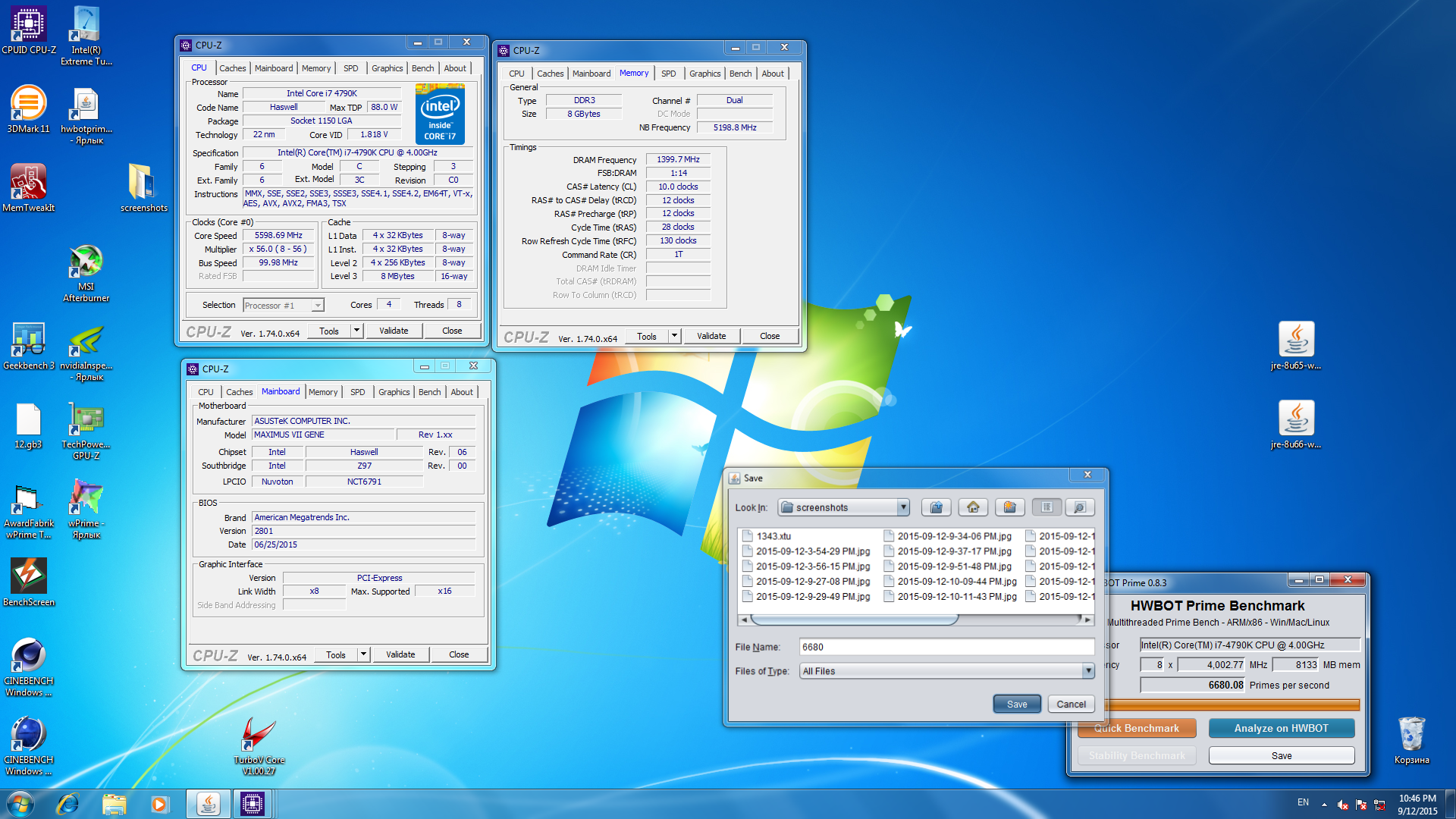Launch BenchScreen desktop icon

29,582
